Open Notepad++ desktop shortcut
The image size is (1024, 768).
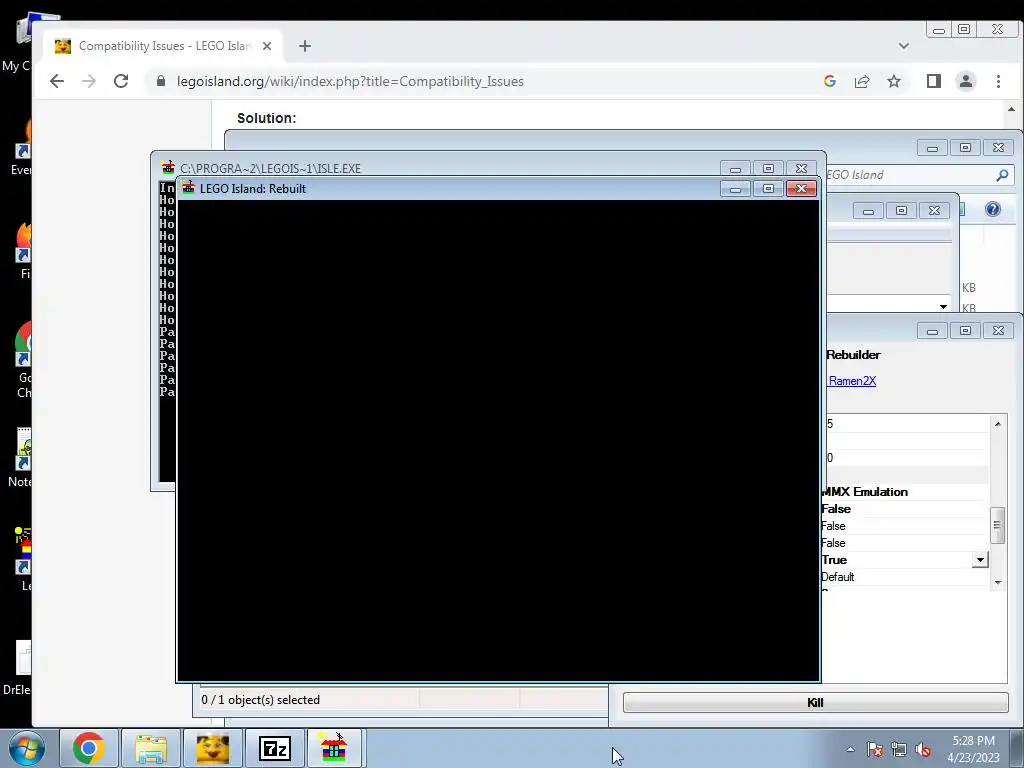pyautogui.click(x=22, y=457)
